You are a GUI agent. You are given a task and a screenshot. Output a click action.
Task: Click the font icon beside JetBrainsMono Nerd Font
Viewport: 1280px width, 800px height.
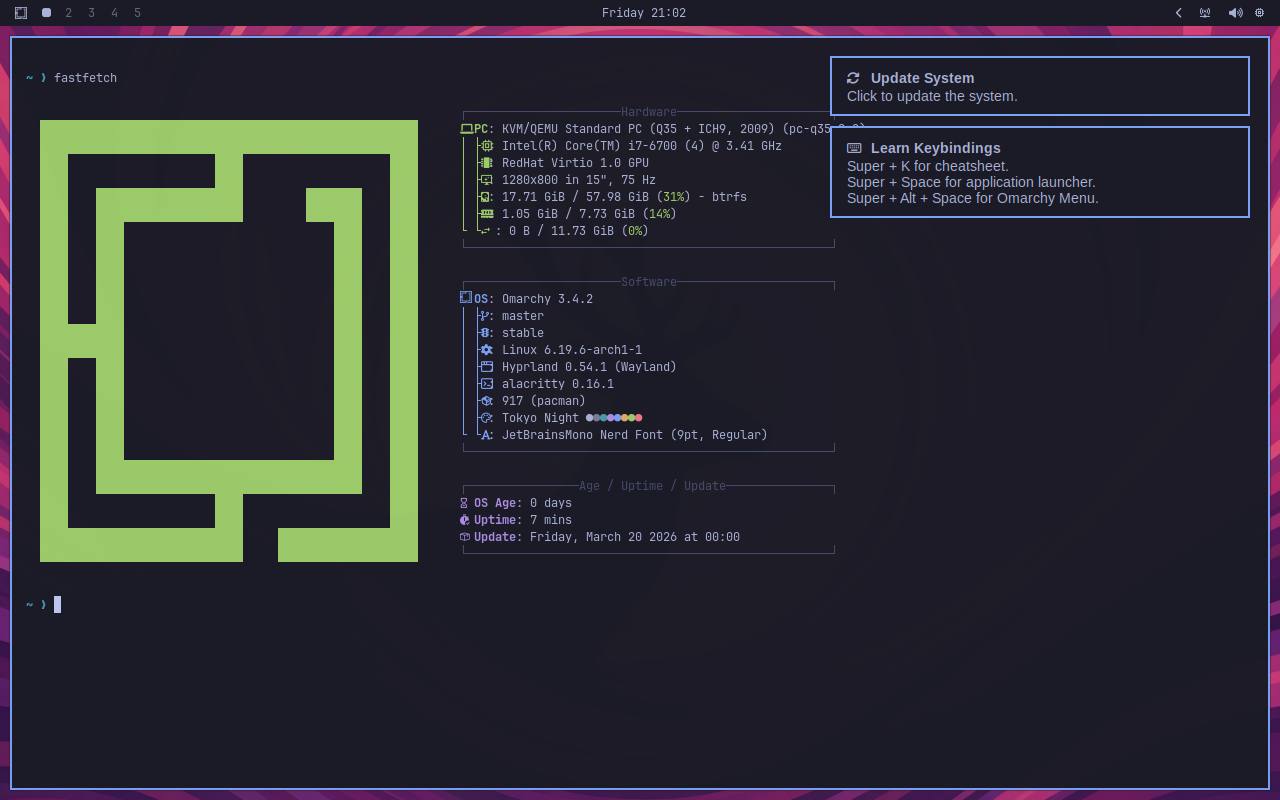pos(486,434)
